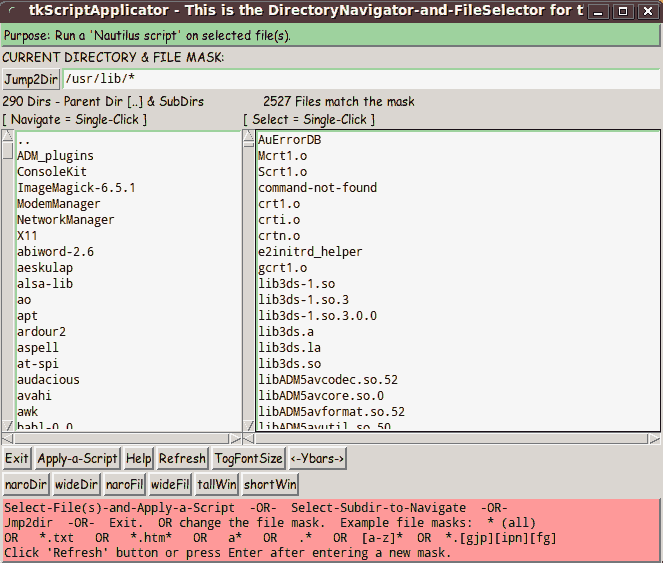The height and width of the screenshot is (563, 663).
Task: Narrow the directory list with naroDir
Action: click(26, 485)
